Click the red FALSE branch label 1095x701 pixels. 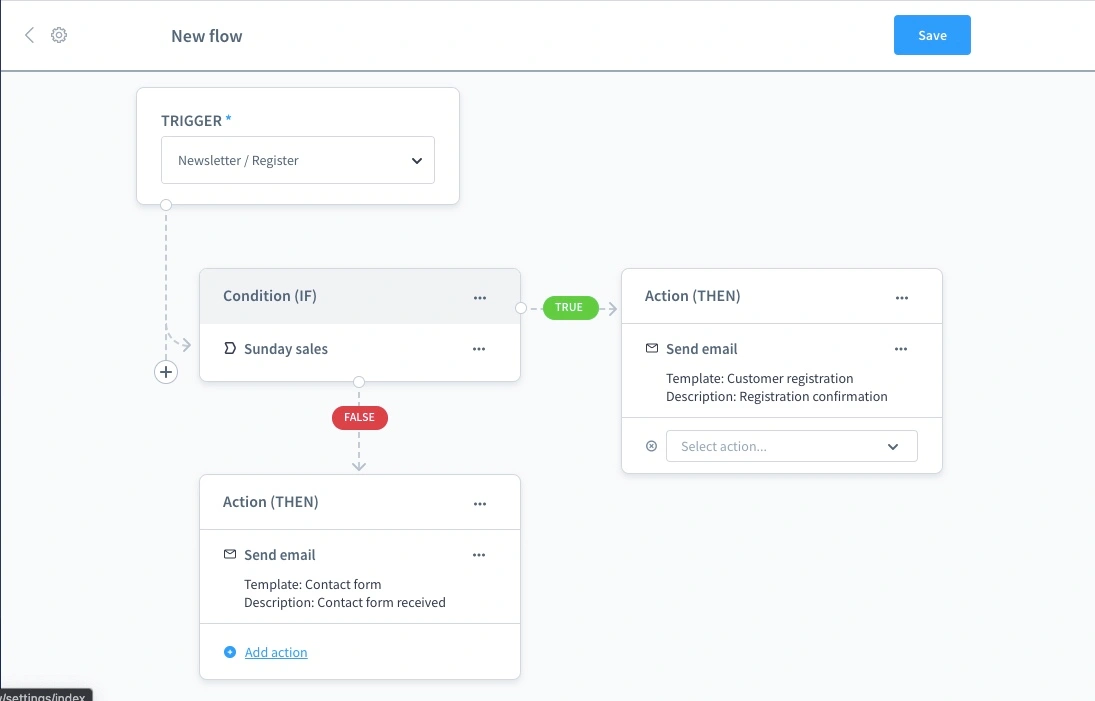tap(359, 418)
